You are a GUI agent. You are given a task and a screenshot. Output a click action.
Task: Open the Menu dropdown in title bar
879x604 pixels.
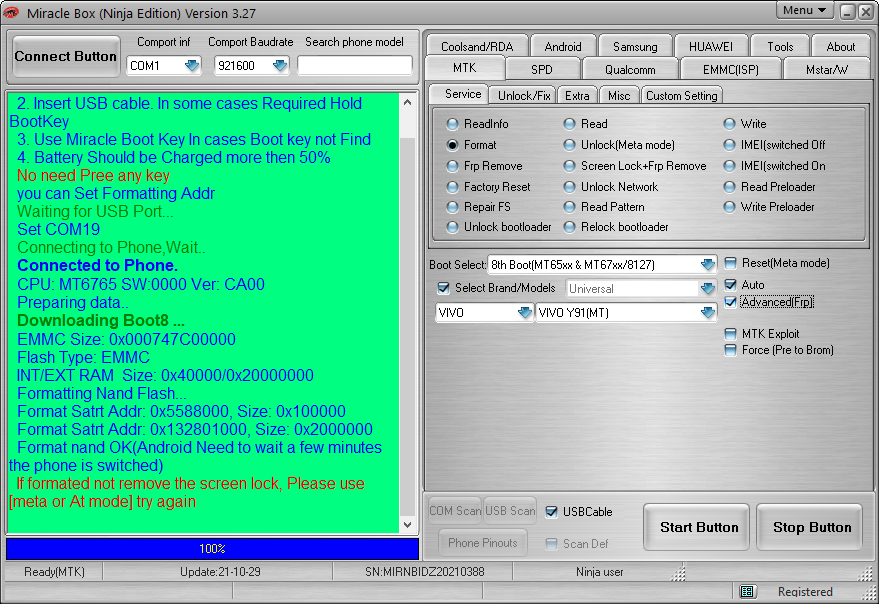click(804, 10)
